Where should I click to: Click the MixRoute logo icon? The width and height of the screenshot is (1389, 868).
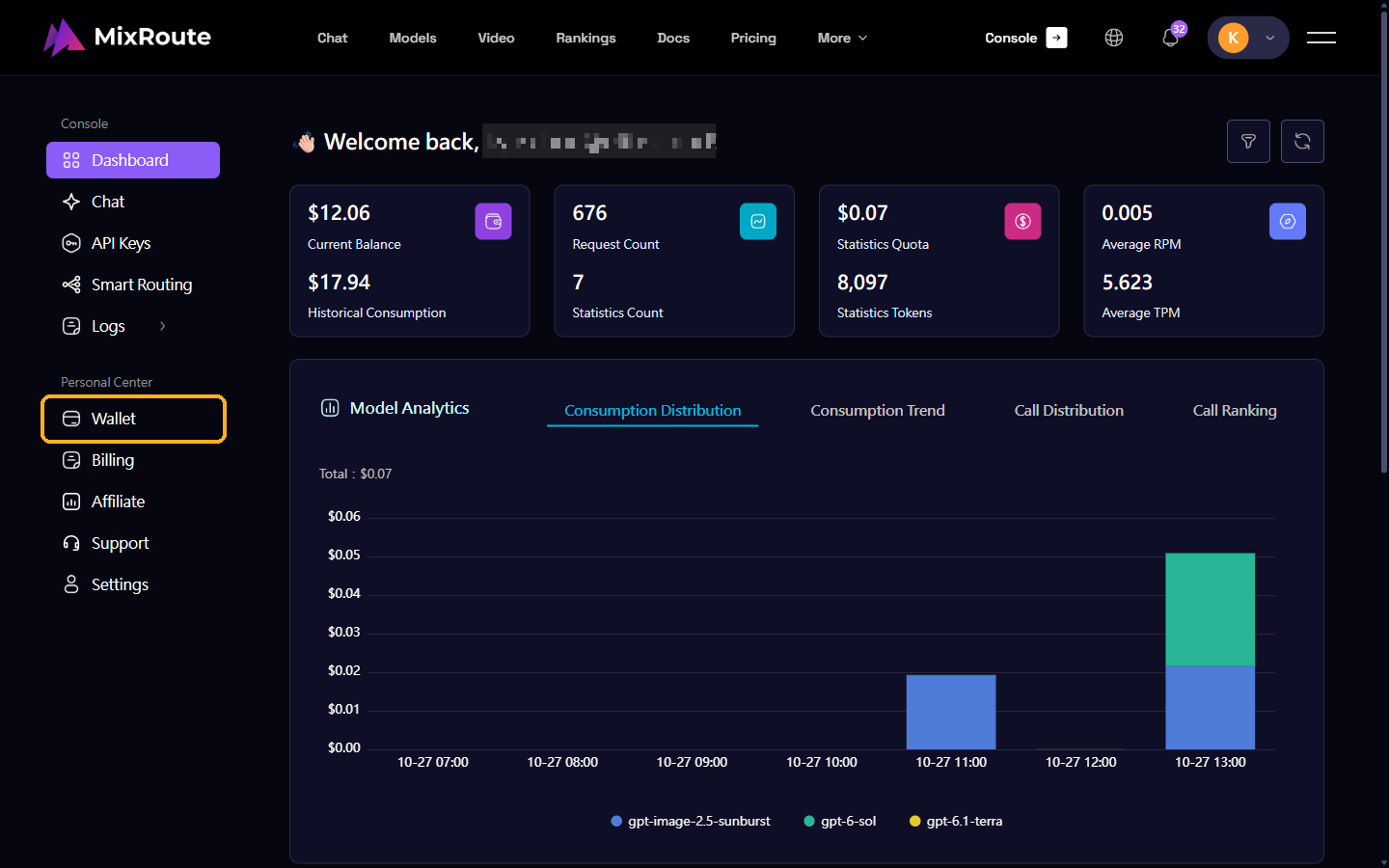point(64,38)
